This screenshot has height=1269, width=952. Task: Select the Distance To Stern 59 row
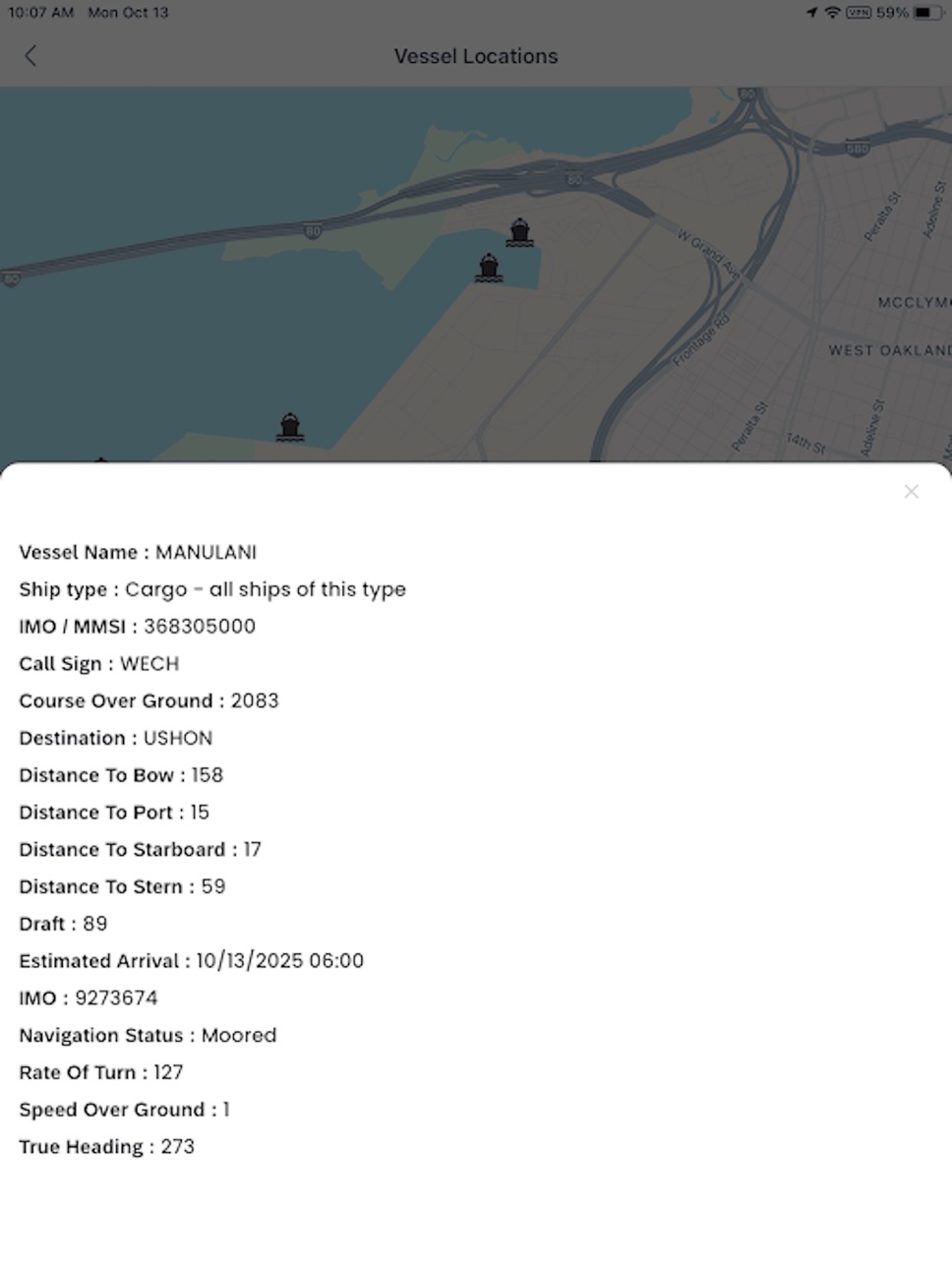tap(122, 886)
